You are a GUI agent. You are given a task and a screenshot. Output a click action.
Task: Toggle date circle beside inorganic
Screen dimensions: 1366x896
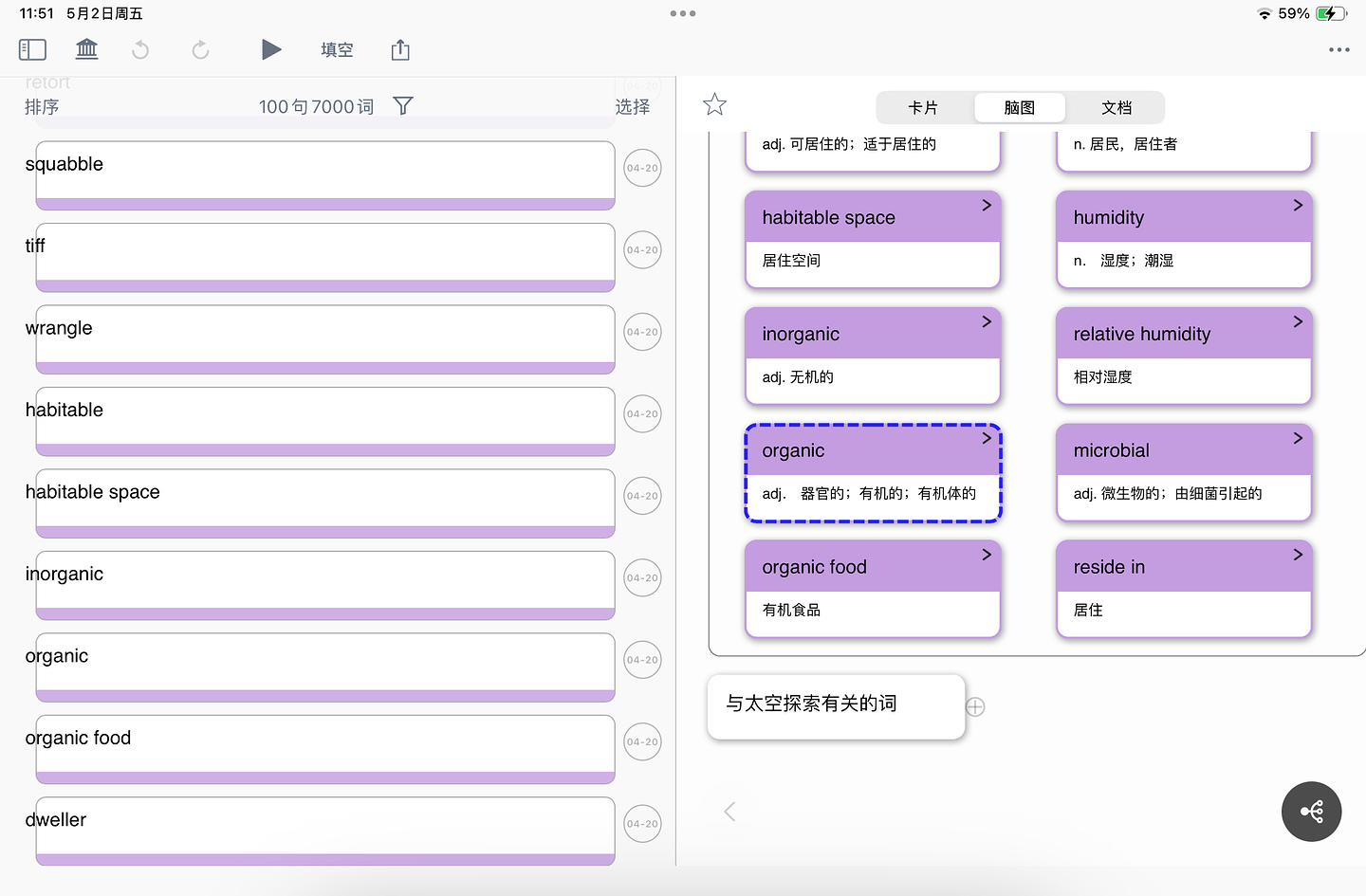642,578
